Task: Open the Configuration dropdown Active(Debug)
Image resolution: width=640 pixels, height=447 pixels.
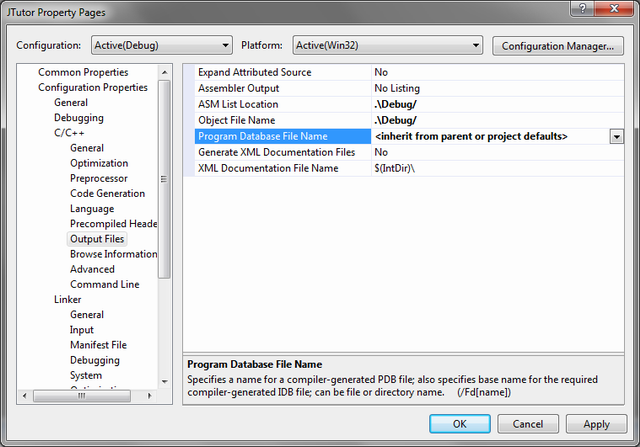Action: click(162, 45)
